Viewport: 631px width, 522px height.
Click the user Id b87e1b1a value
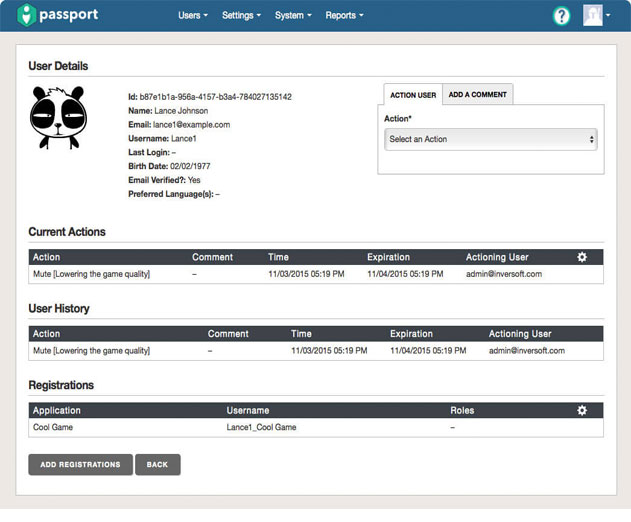click(x=215, y=97)
